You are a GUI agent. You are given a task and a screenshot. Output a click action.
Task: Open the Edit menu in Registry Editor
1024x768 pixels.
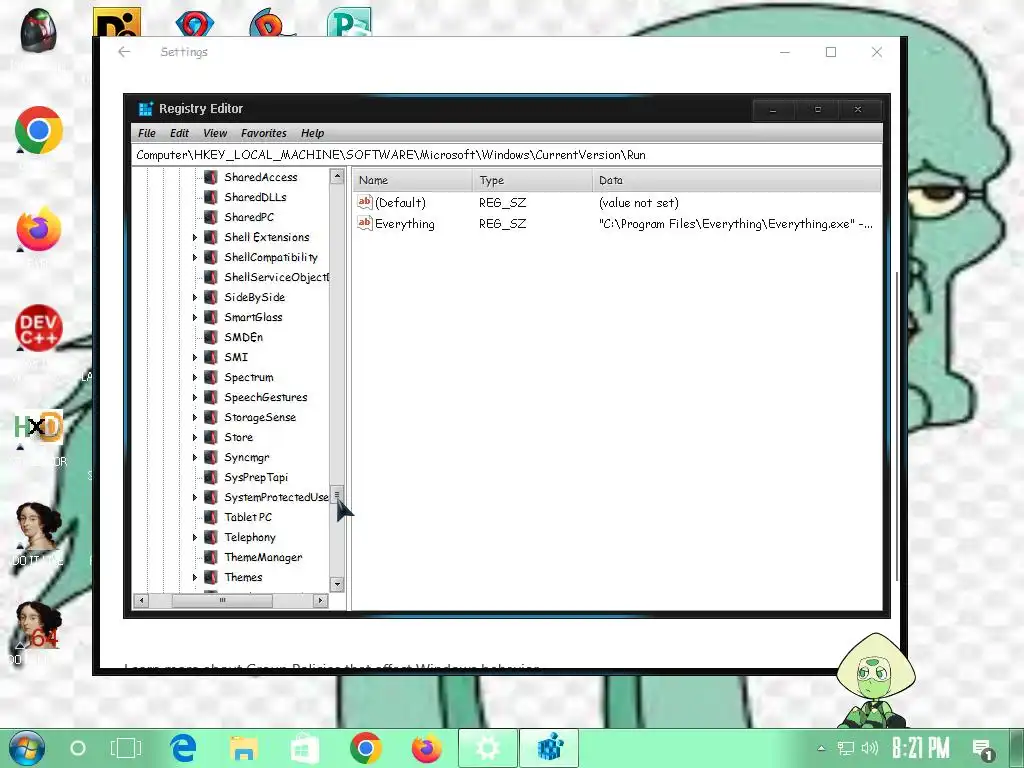179,133
